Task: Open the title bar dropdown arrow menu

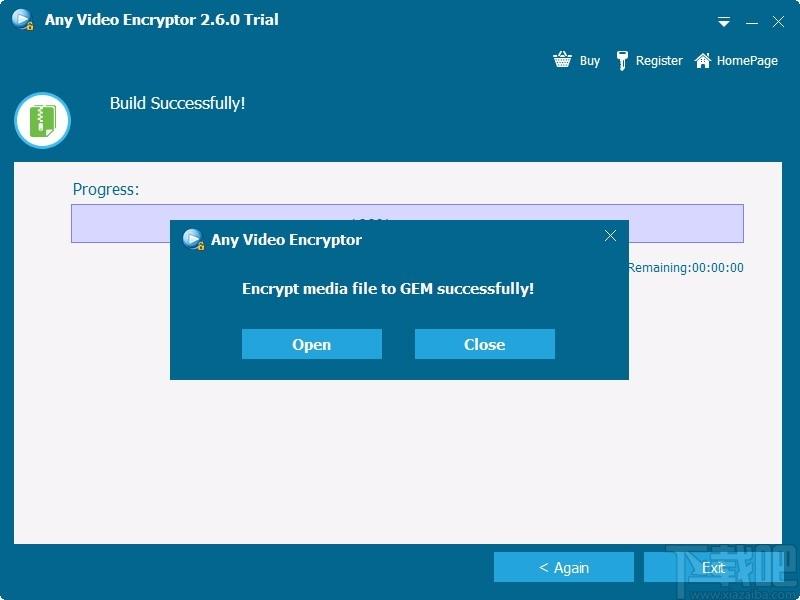Action: (x=723, y=22)
